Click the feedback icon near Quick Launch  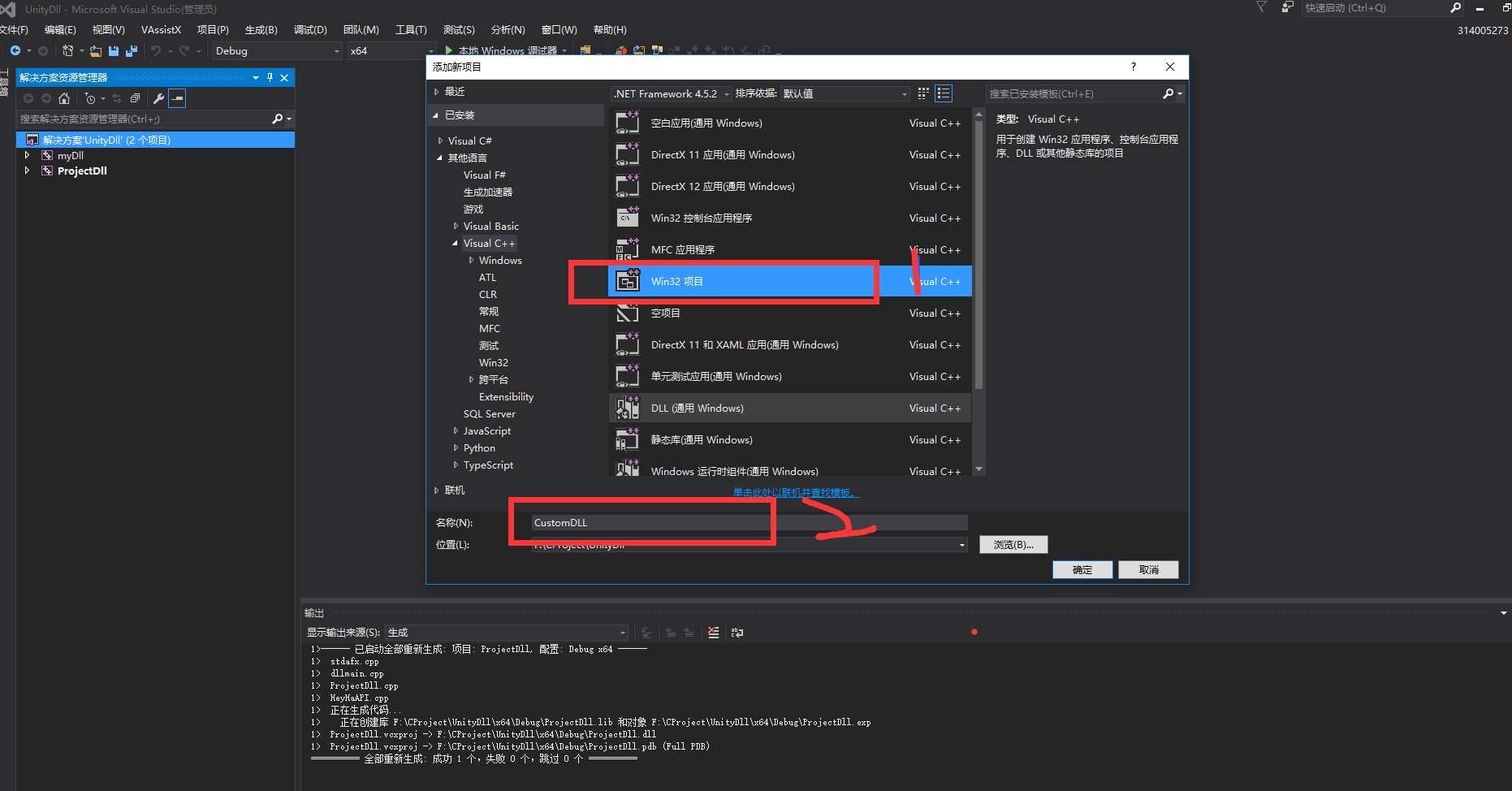tap(1287, 7)
